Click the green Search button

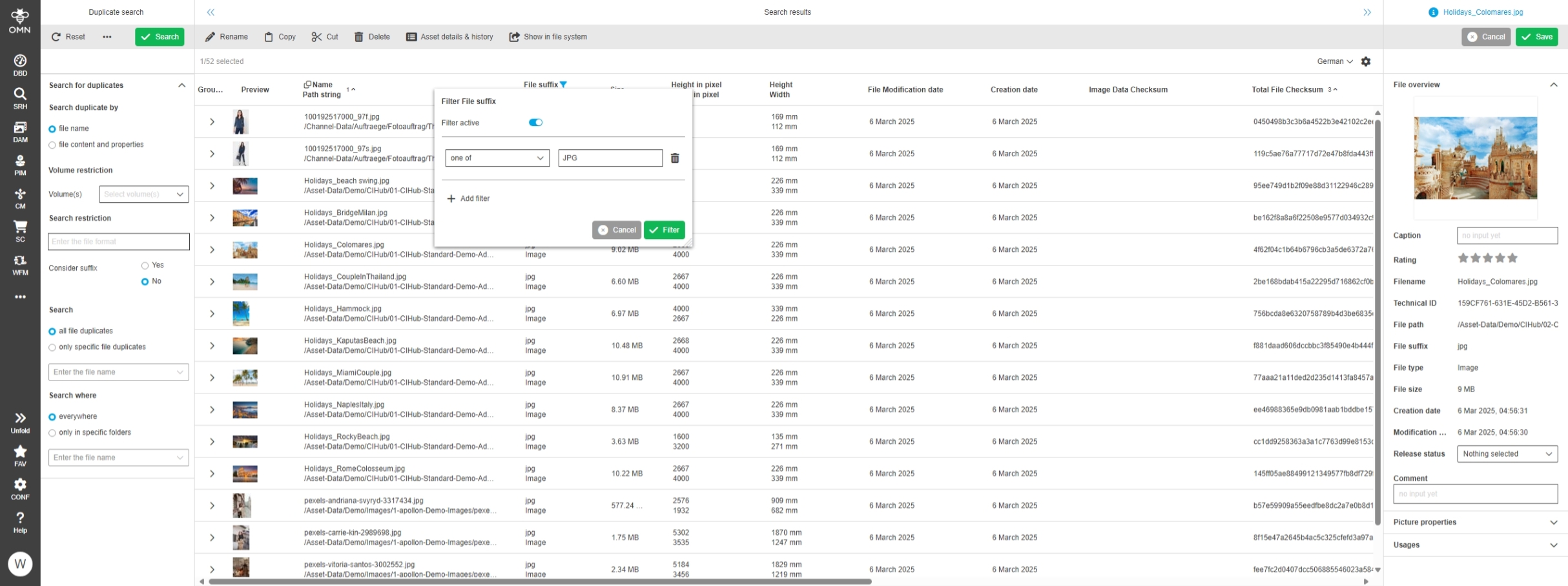click(x=160, y=37)
